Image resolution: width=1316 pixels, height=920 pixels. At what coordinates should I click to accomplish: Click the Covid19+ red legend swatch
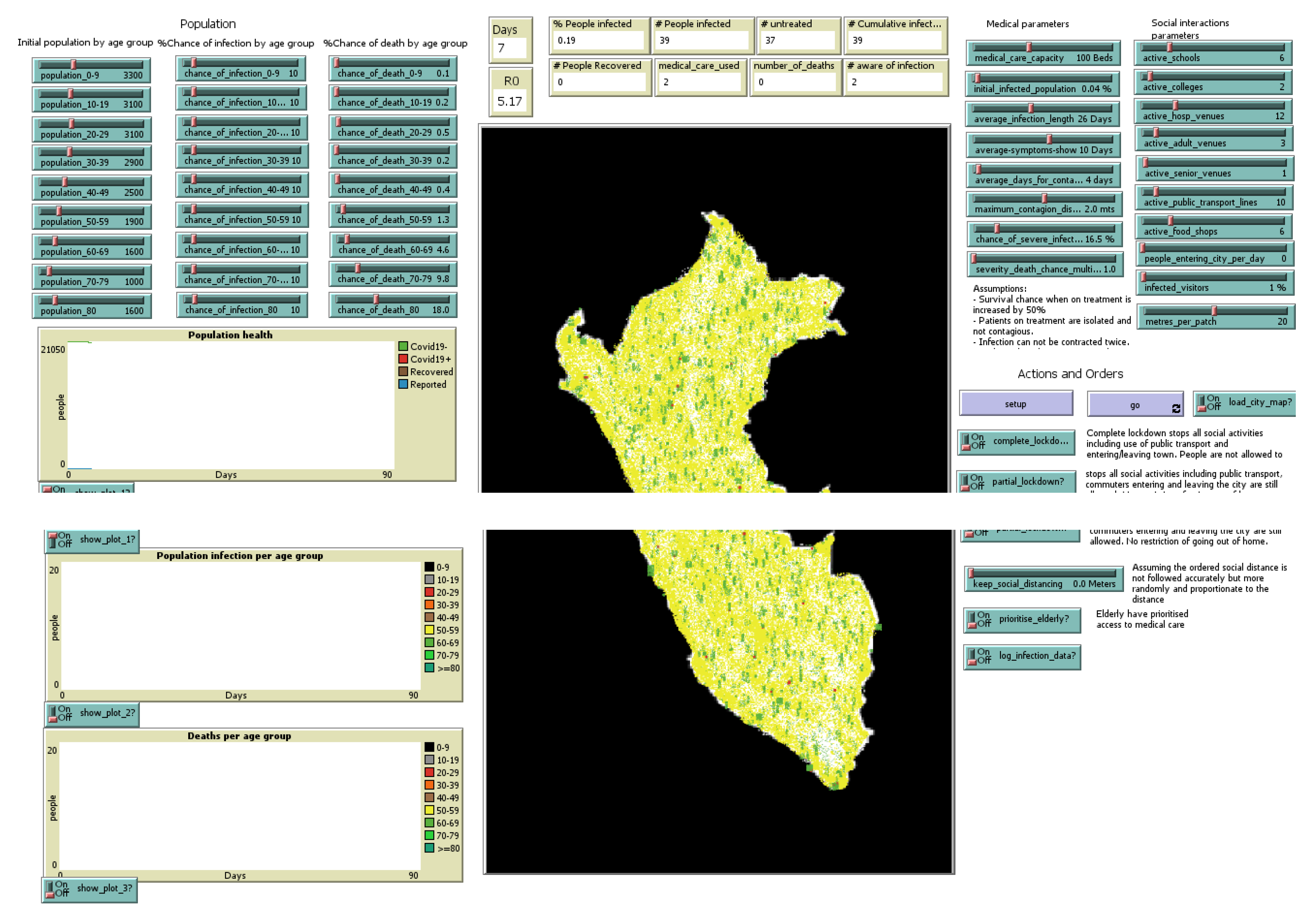tap(403, 359)
